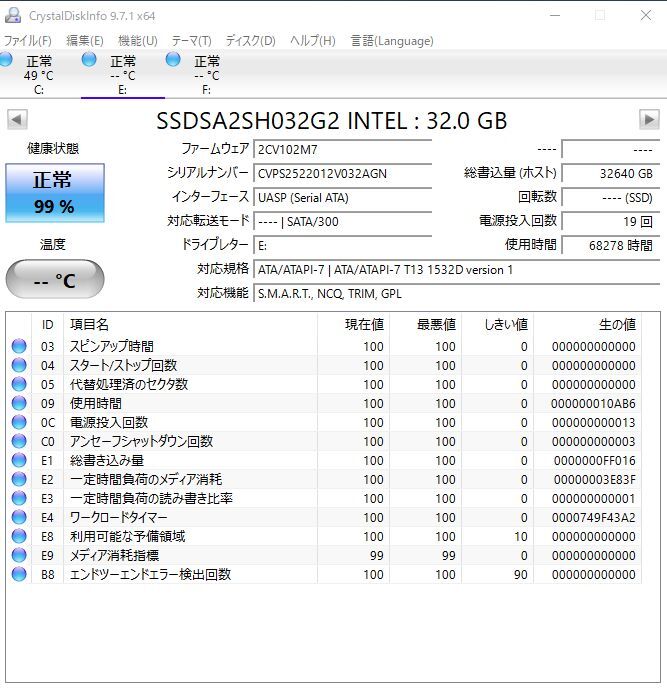Click power on count 19 回
This screenshot has width=667, height=691.
coord(611,221)
